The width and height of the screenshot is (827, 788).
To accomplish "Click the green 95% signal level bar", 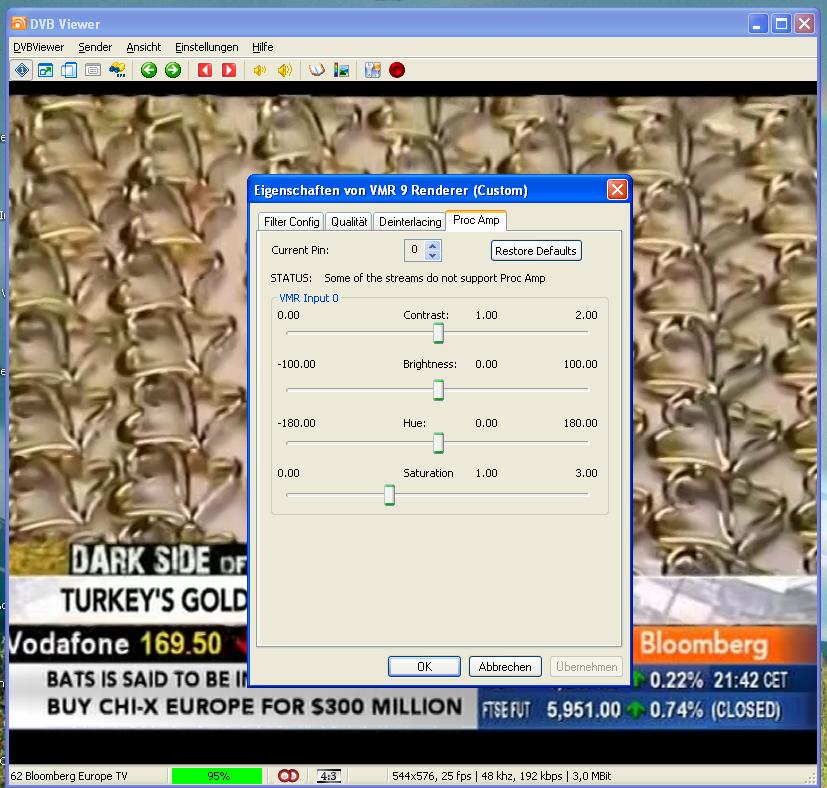I will 217,776.
